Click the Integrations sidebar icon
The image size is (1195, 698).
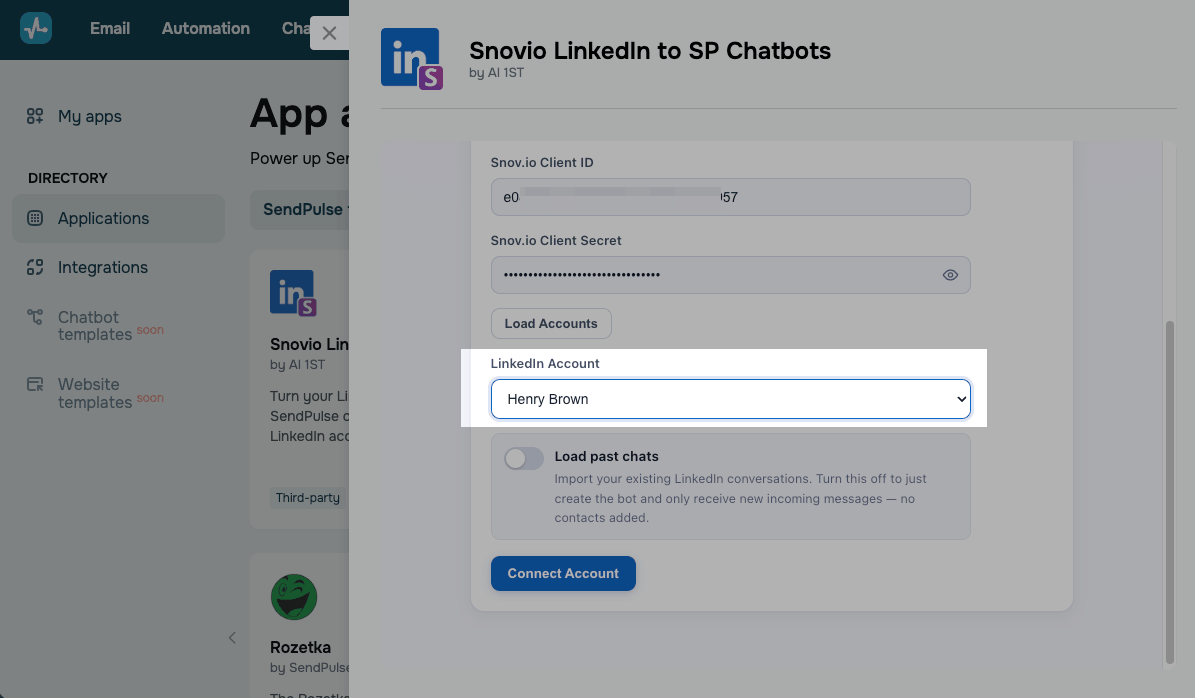tap(35, 267)
